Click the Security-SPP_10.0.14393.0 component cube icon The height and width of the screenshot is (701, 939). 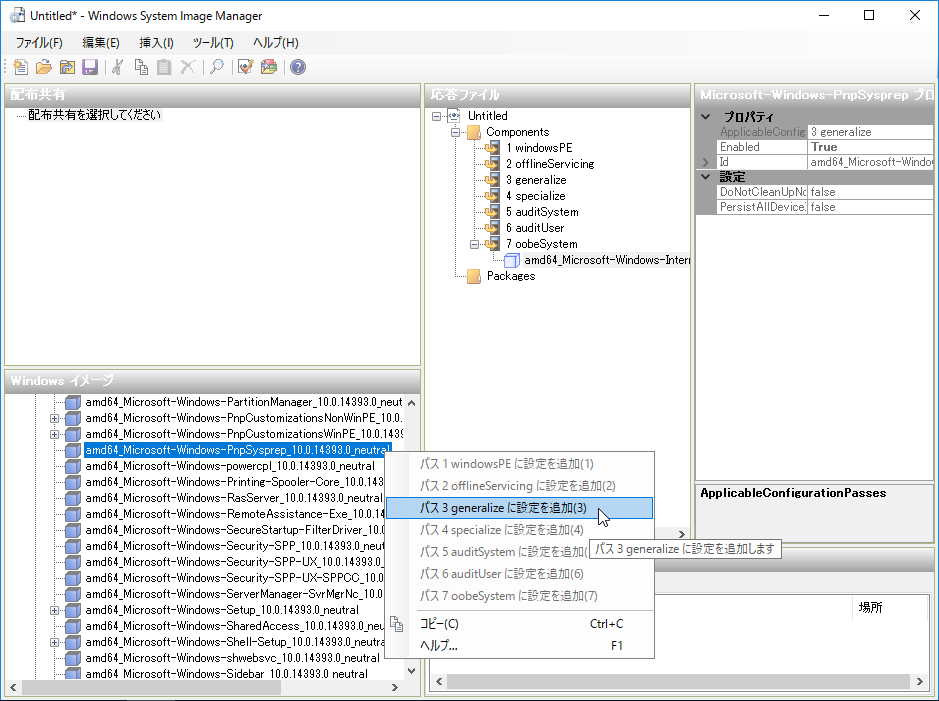pyautogui.click(x=73, y=546)
